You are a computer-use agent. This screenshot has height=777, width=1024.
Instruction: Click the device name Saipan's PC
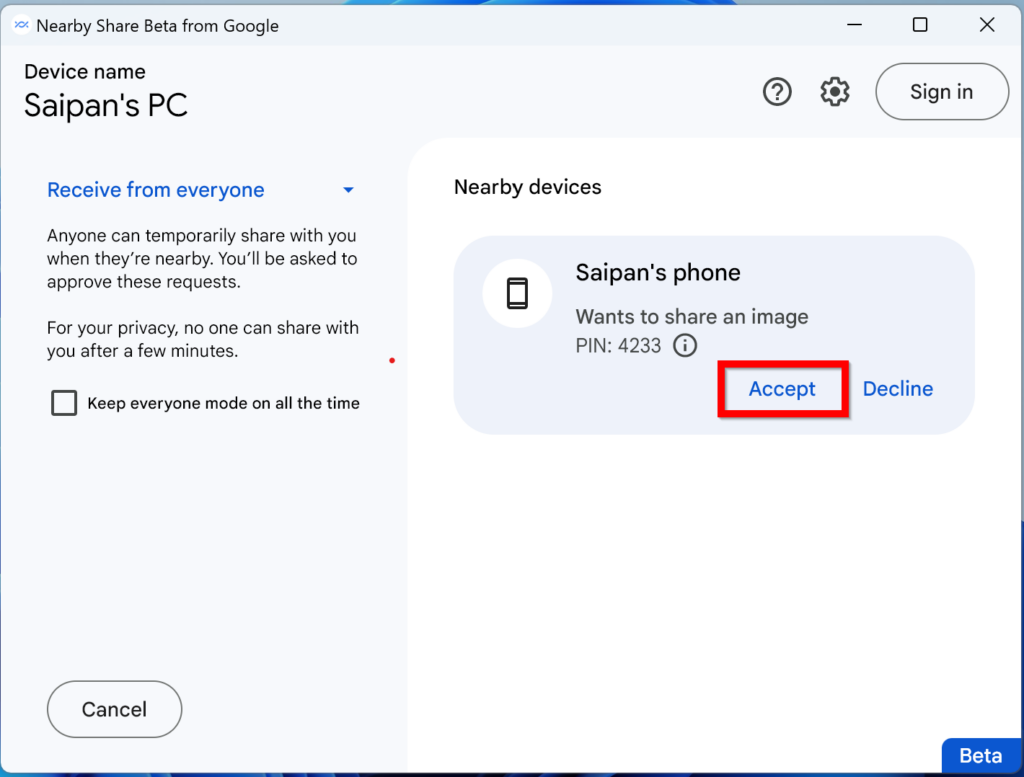point(106,105)
